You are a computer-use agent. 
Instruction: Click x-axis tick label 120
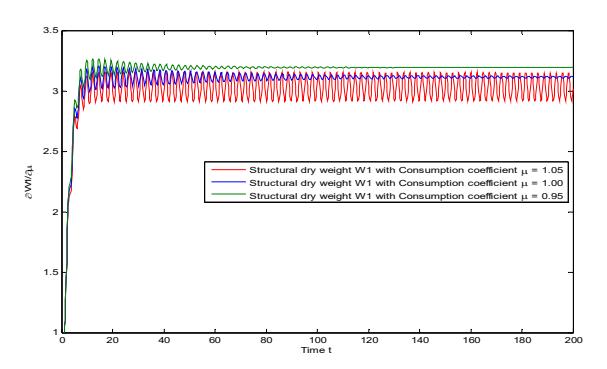point(369,340)
